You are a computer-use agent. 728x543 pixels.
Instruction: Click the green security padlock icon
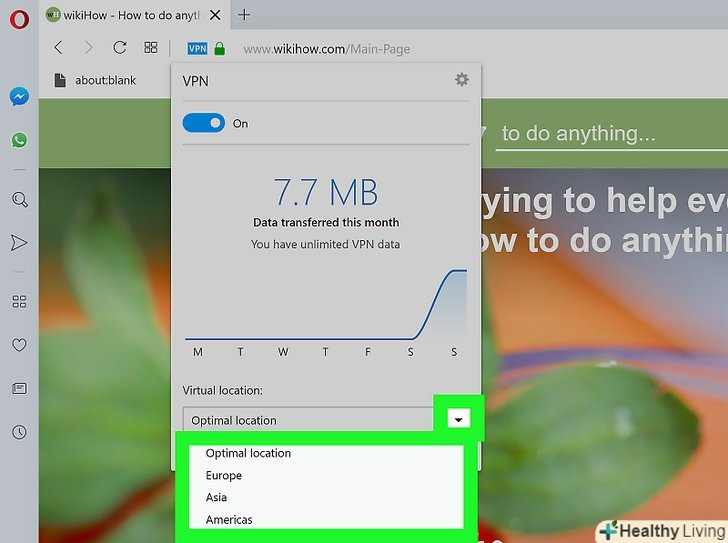(220, 48)
